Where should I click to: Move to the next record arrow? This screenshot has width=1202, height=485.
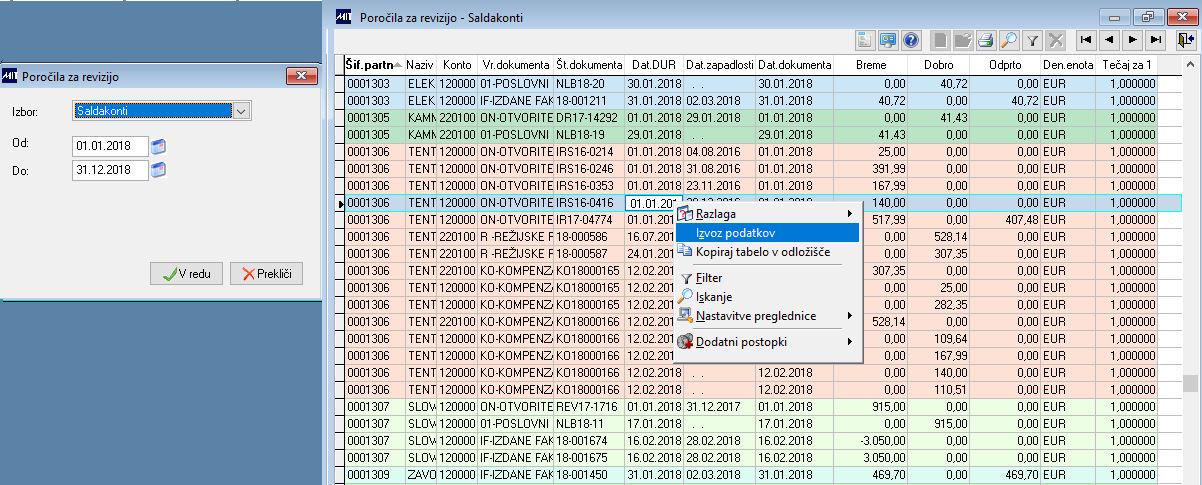[1132, 40]
